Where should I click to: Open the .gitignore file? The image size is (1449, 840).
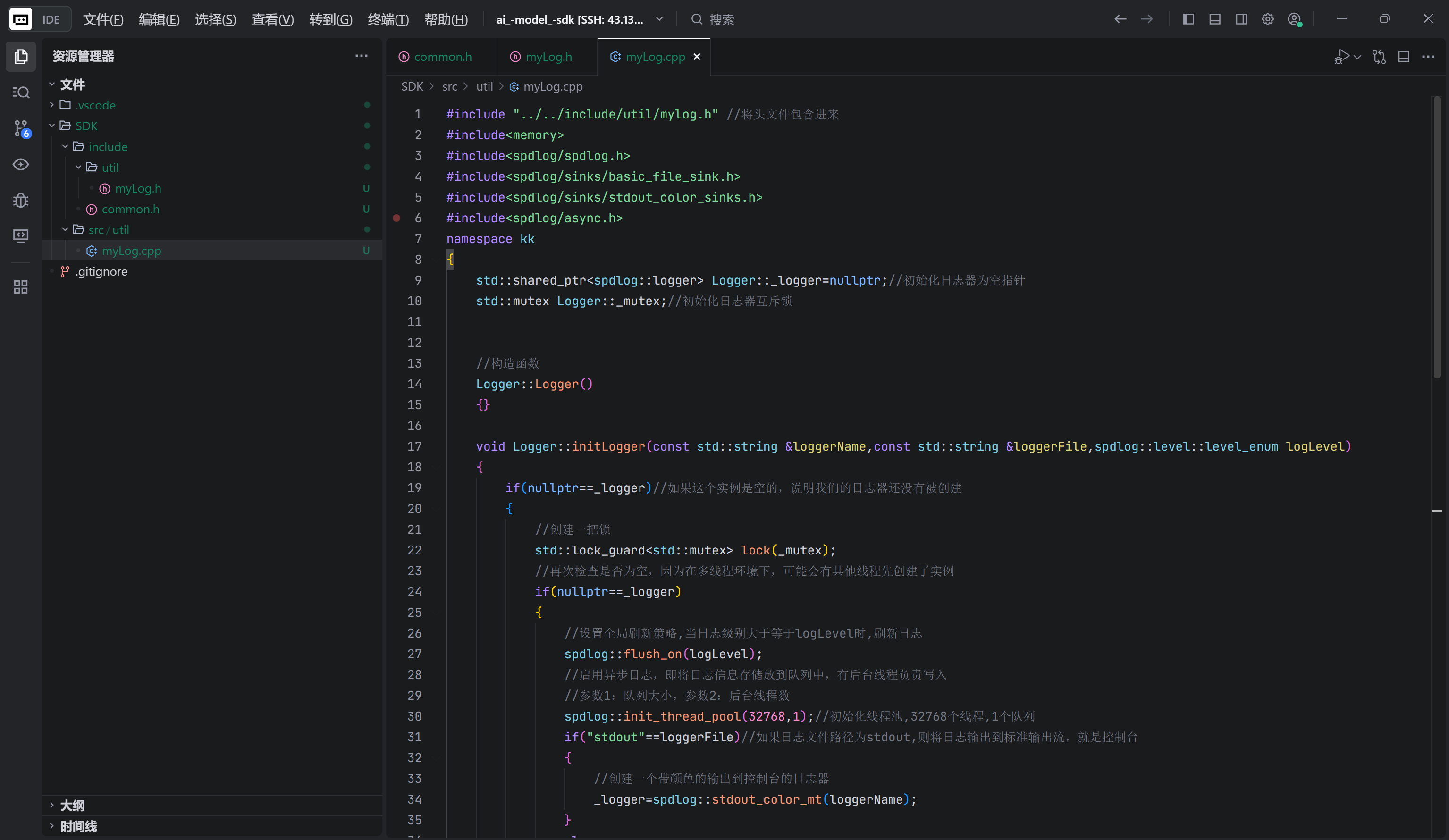(x=101, y=271)
